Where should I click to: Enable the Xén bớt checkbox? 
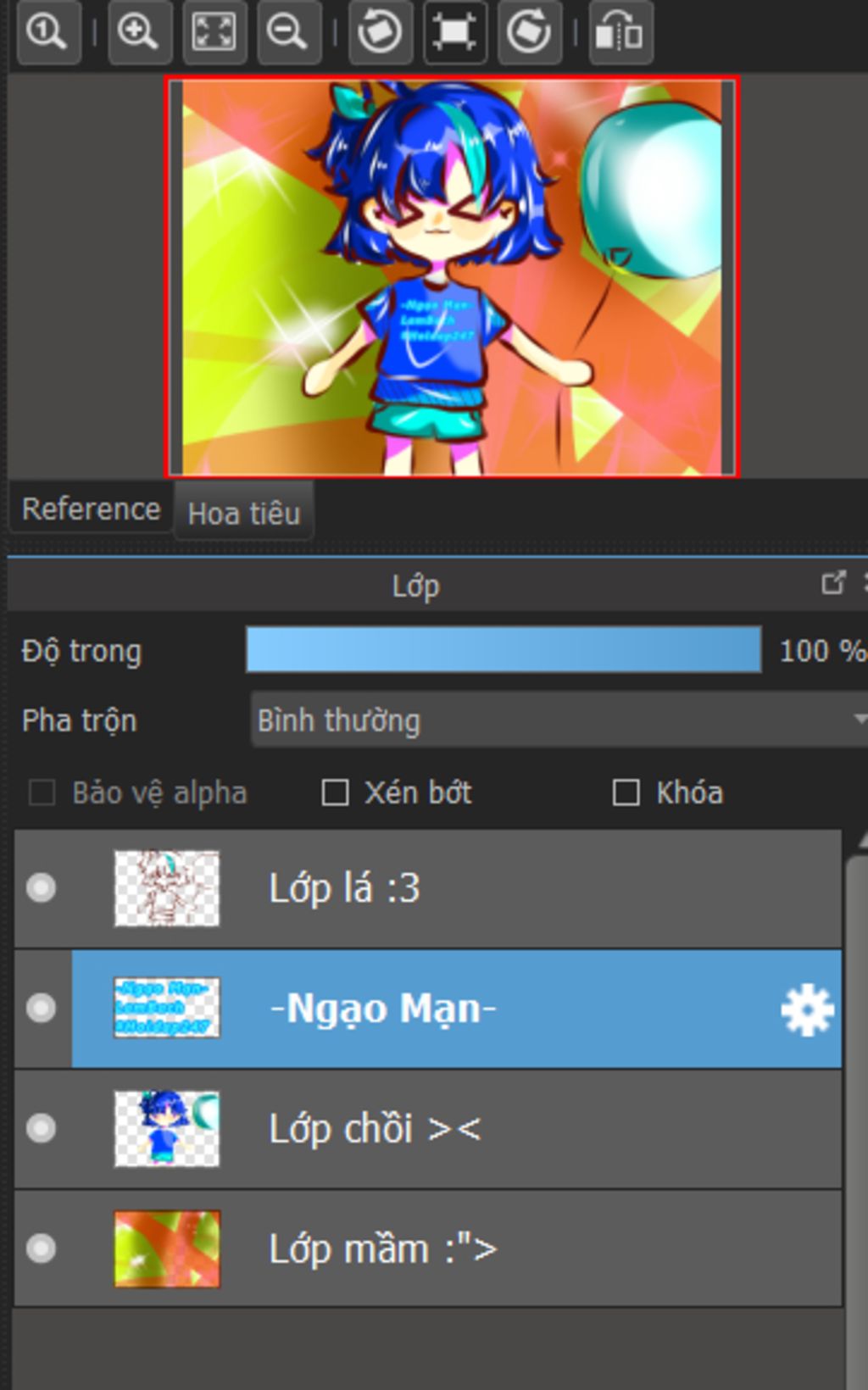(335, 793)
